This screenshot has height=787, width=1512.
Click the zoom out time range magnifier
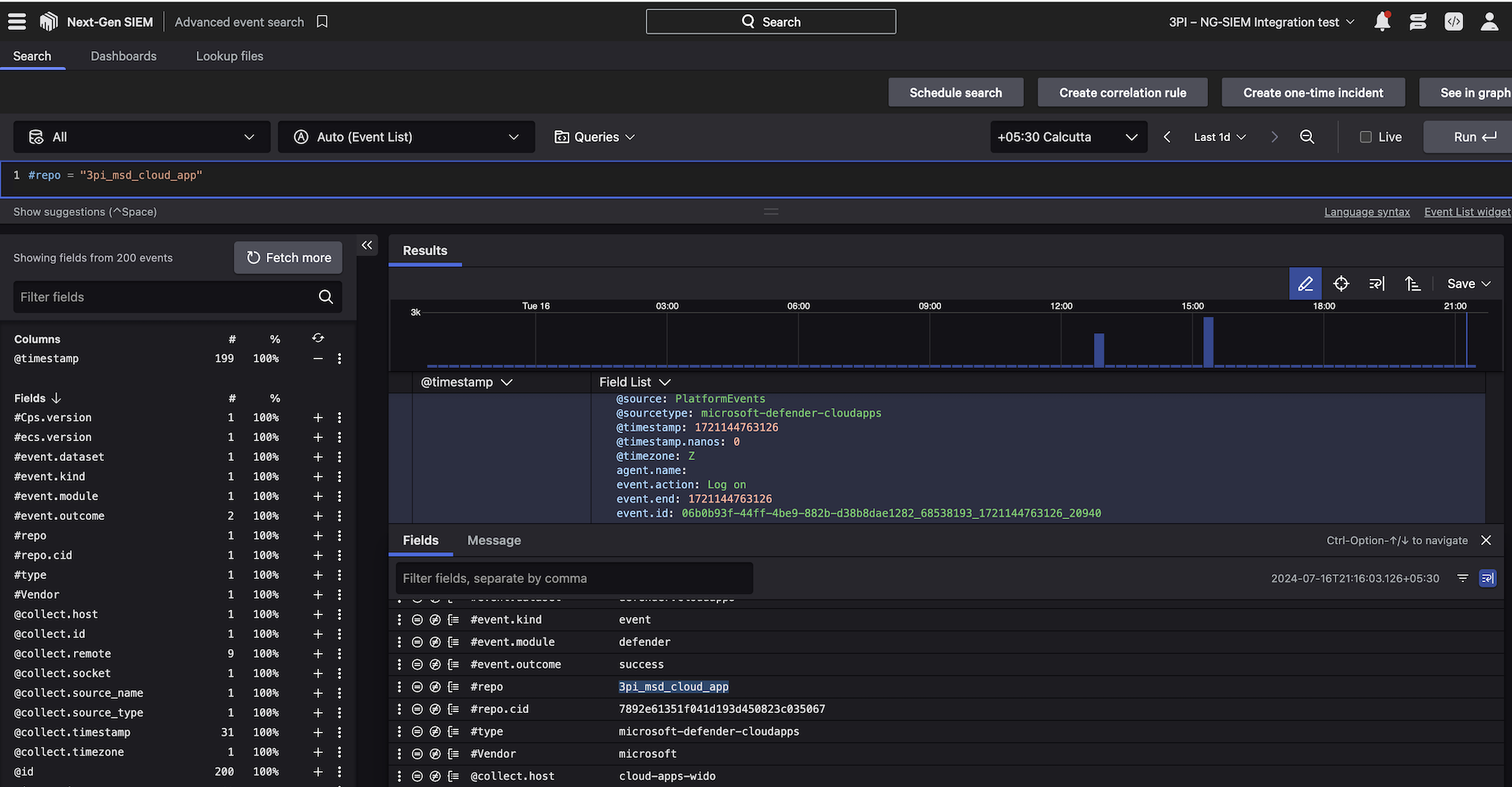point(1306,137)
